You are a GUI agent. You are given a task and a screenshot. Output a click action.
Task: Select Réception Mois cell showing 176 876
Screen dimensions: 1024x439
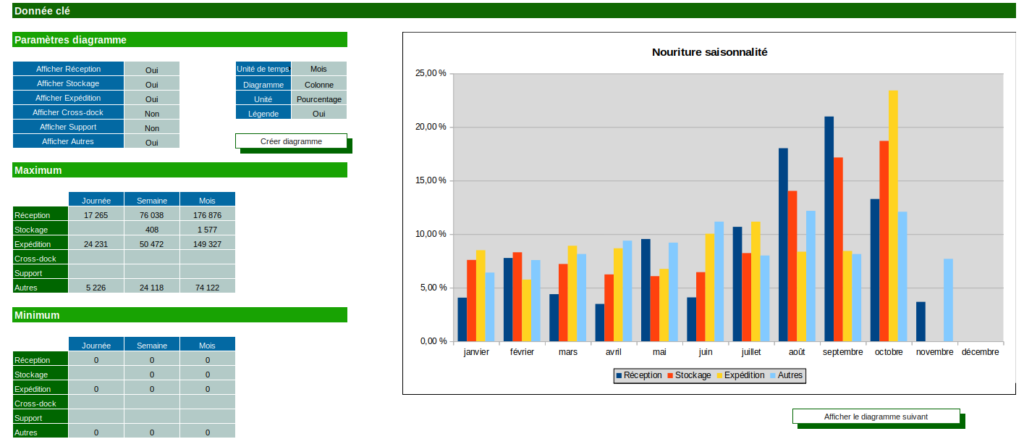pos(207,215)
